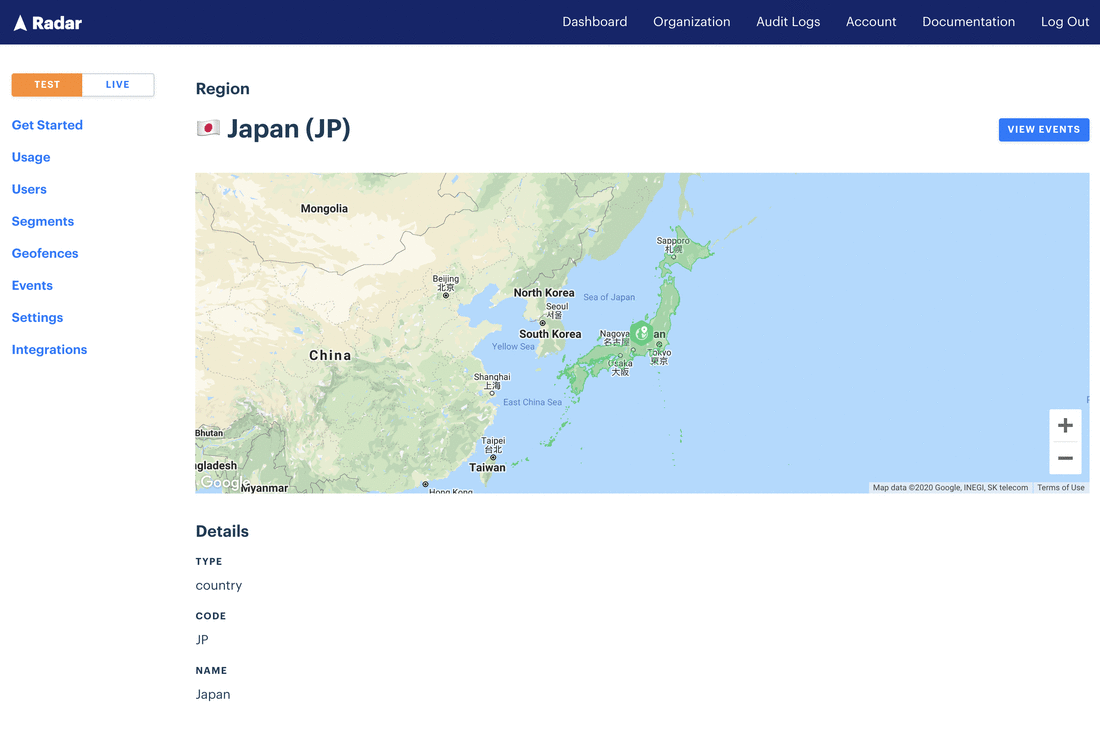The width and height of the screenshot is (1100, 734).
Task: Click the Radar logo in header
Action: click(x=48, y=22)
